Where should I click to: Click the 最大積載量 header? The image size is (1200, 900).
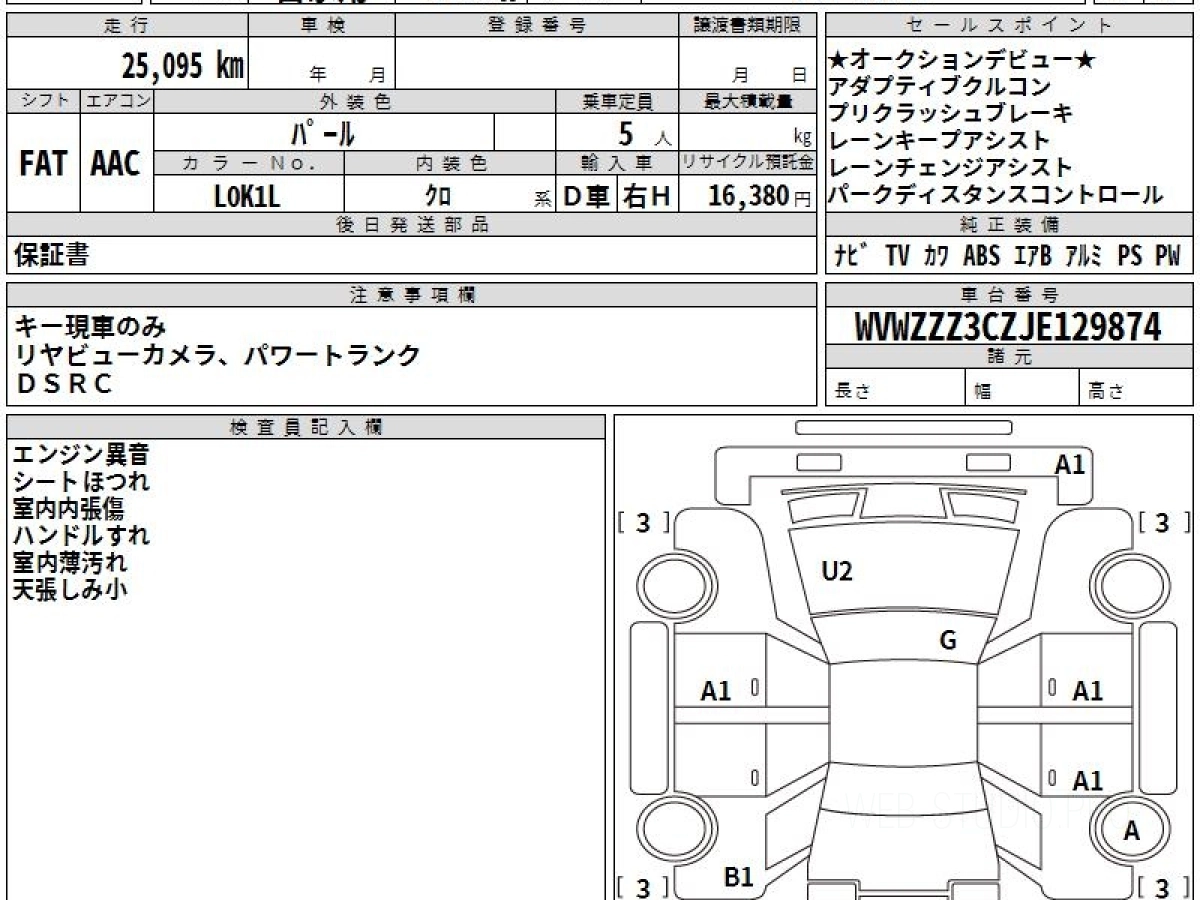pyautogui.click(x=747, y=101)
